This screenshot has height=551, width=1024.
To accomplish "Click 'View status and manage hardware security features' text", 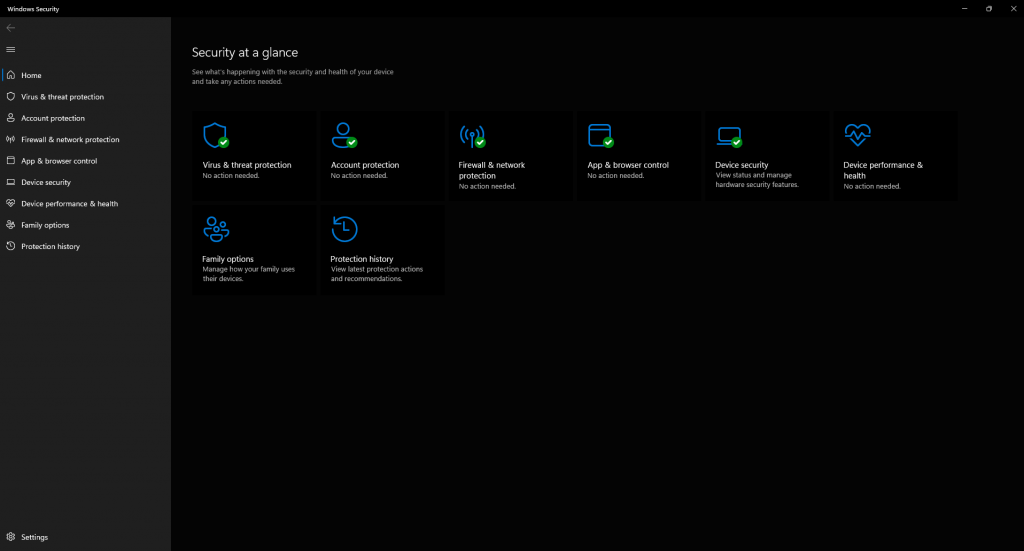I will pos(757,180).
